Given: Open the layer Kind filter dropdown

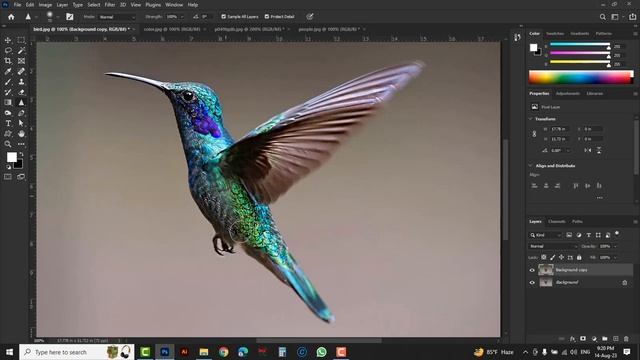Looking at the screenshot, I should [545, 235].
